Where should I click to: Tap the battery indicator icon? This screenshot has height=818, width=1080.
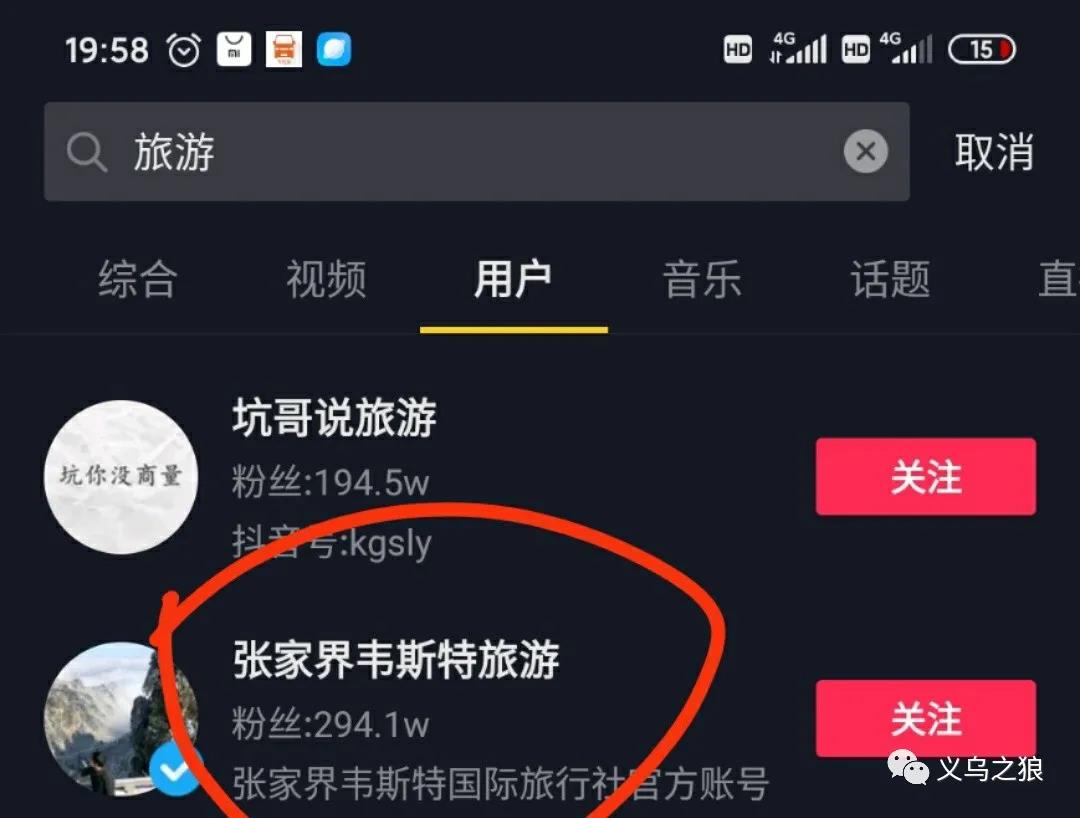[x=982, y=50]
